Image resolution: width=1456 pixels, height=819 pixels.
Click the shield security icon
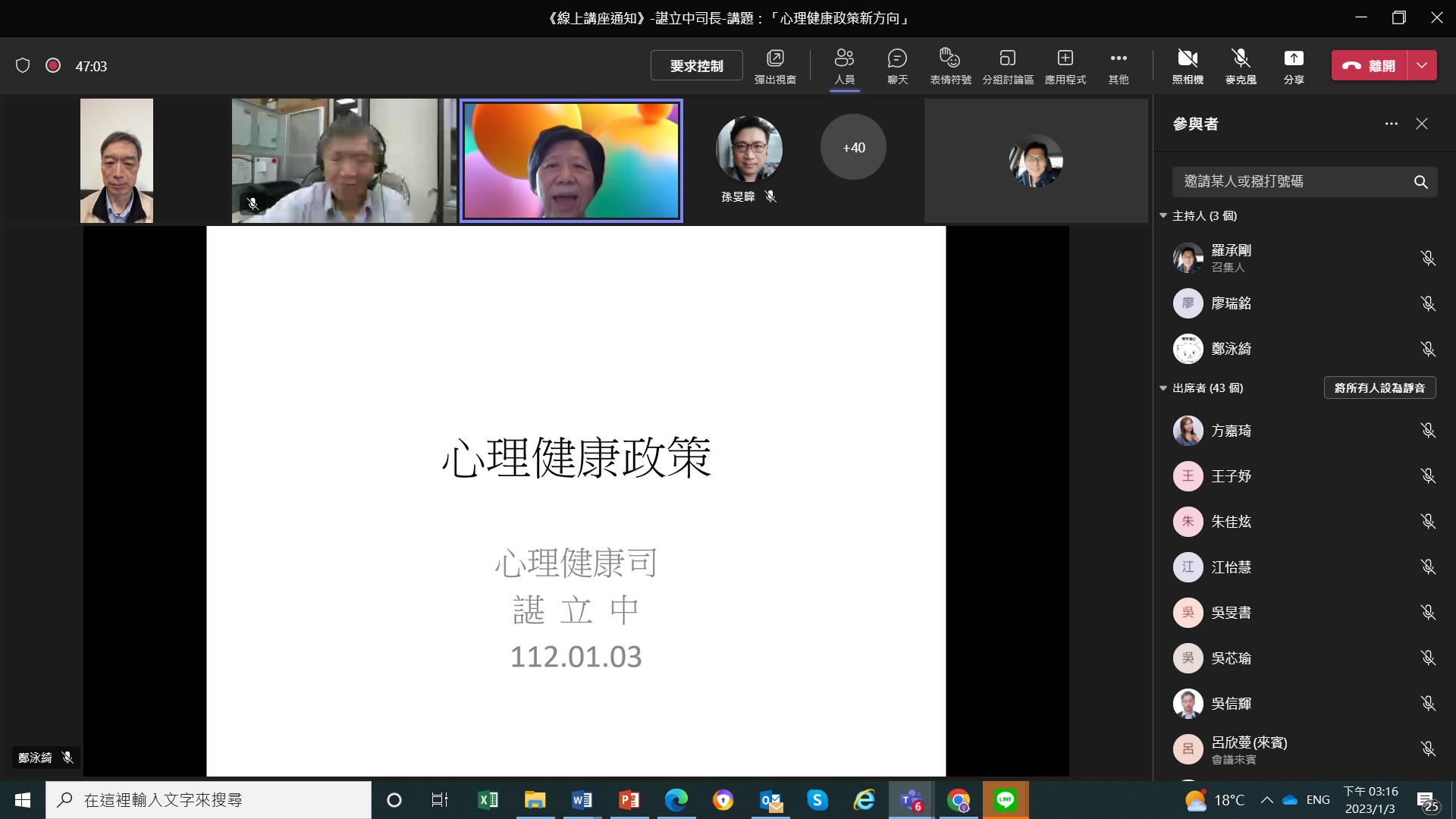click(x=23, y=66)
